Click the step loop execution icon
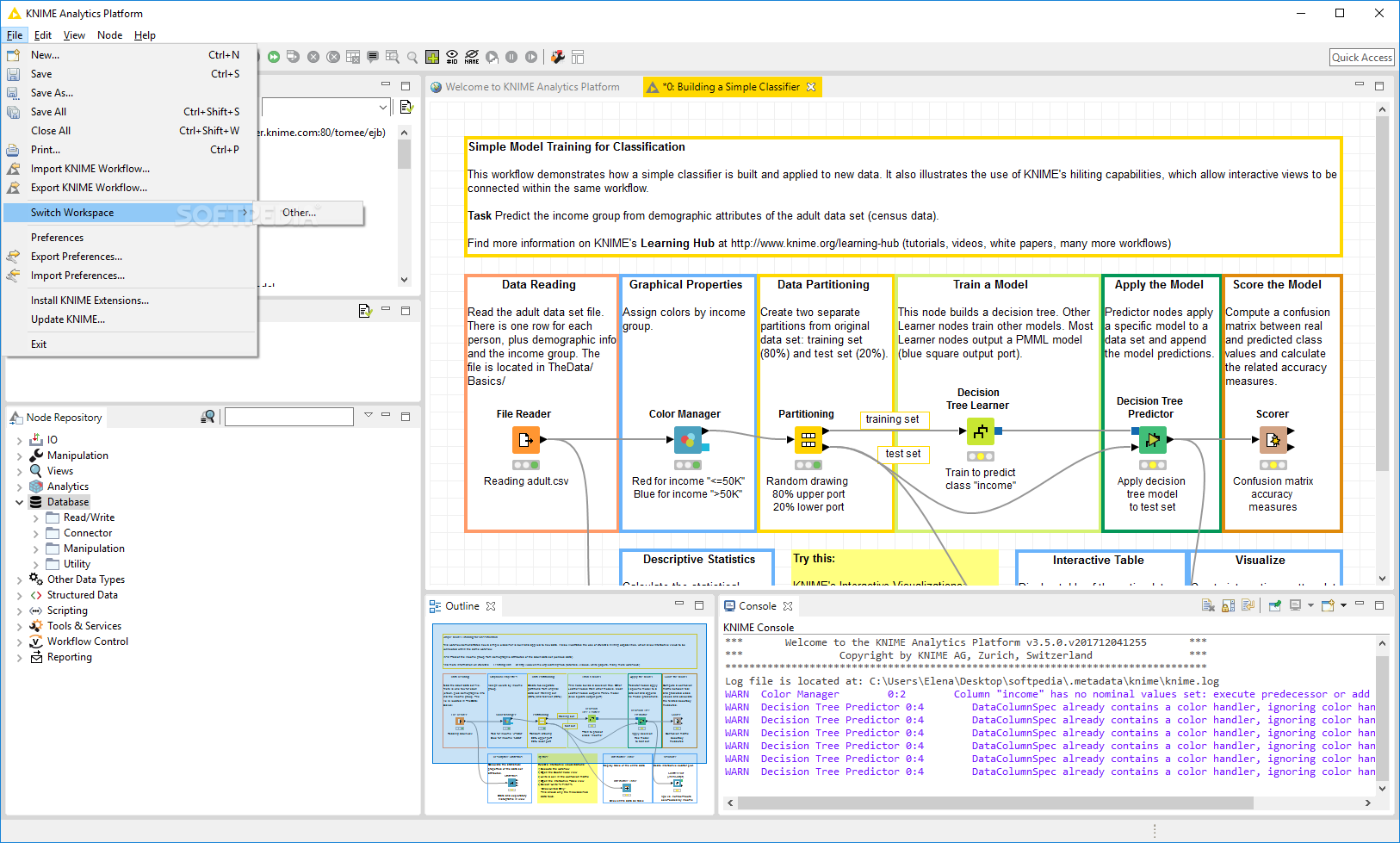Screen dimensions: 1400x843 pos(492,57)
